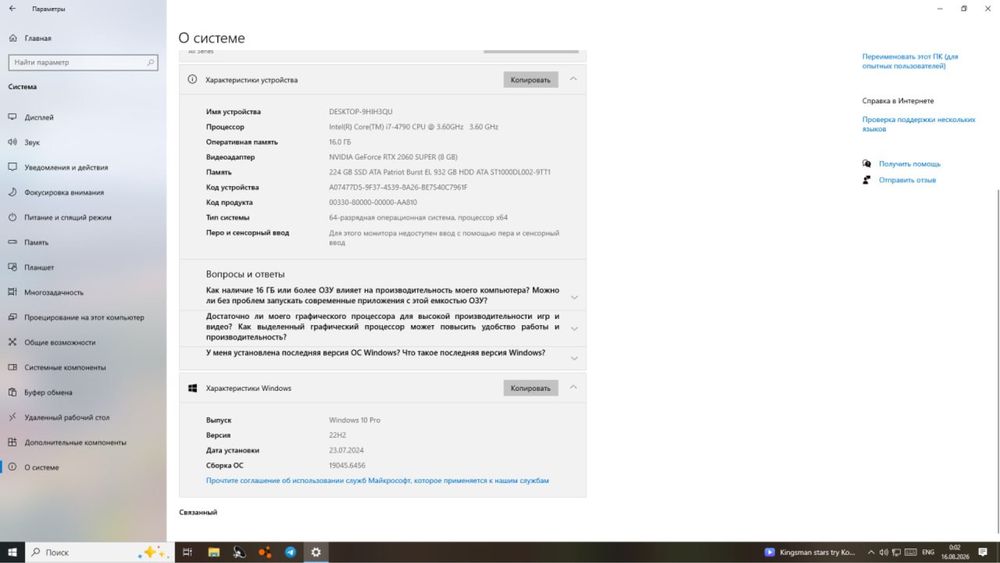Click device name DESKTOP-9HIH3QU value
The height and width of the screenshot is (563, 1000).
(360, 112)
